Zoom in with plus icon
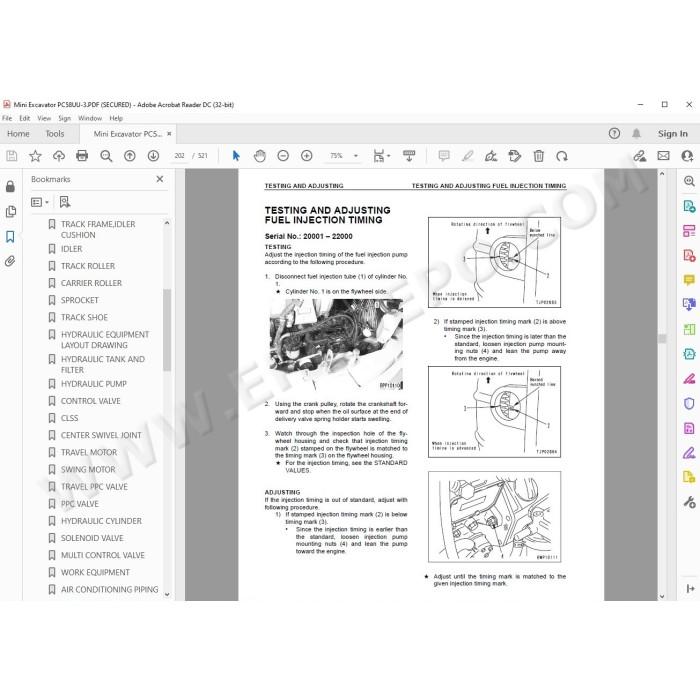 307,156
